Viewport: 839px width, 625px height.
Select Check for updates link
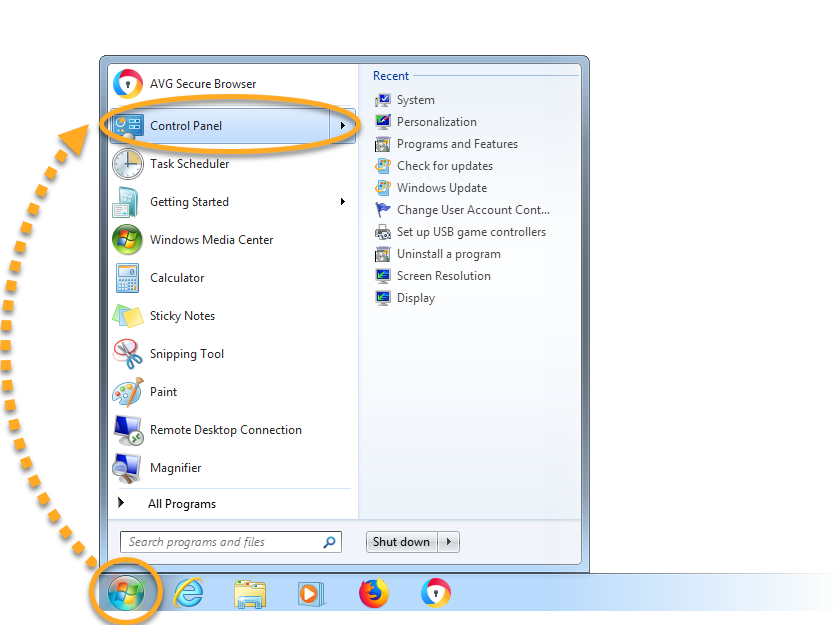click(x=445, y=166)
